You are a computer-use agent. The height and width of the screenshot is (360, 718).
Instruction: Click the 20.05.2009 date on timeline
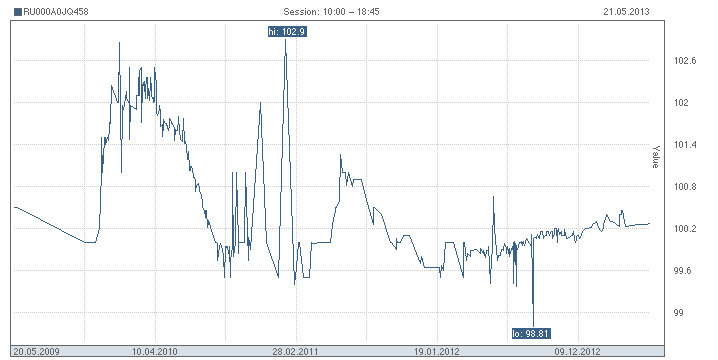36,352
